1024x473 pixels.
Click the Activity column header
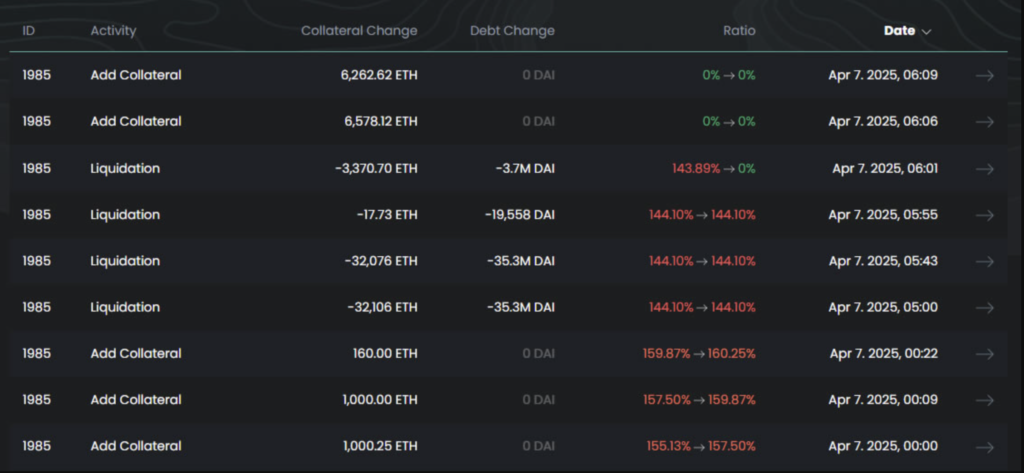113,31
